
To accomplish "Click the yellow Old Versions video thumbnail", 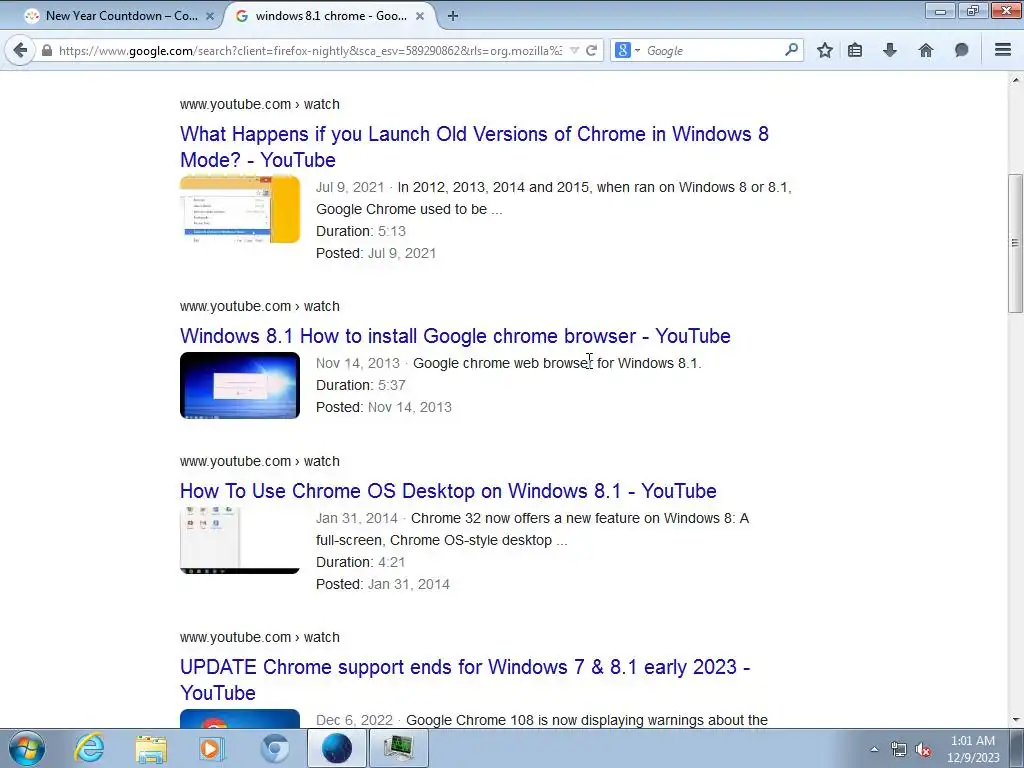I will 240,209.
